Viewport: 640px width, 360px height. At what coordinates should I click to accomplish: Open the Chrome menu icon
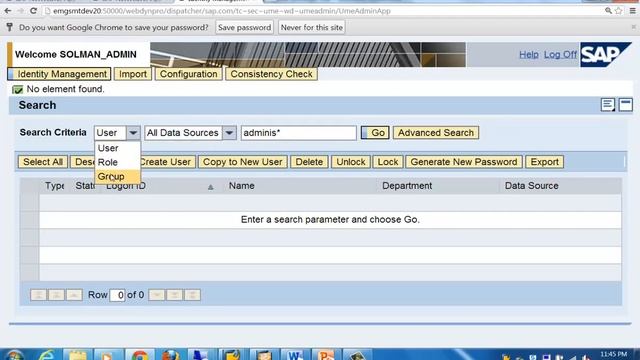coord(632,11)
